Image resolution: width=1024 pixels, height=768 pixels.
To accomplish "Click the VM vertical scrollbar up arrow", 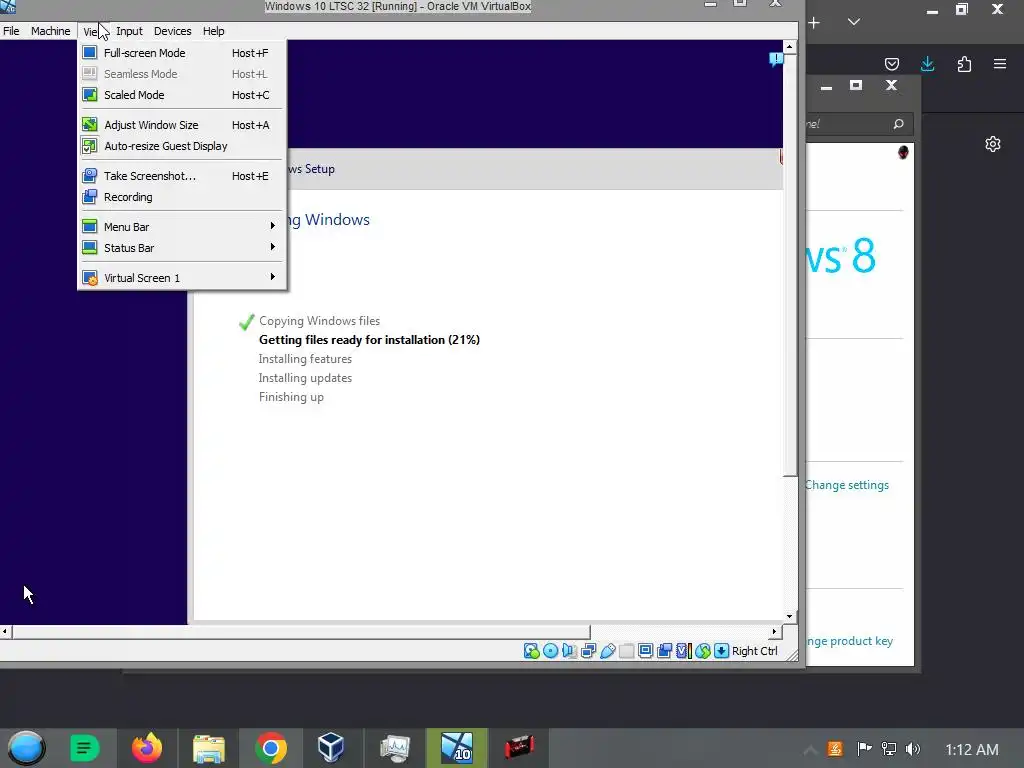I will pos(790,47).
